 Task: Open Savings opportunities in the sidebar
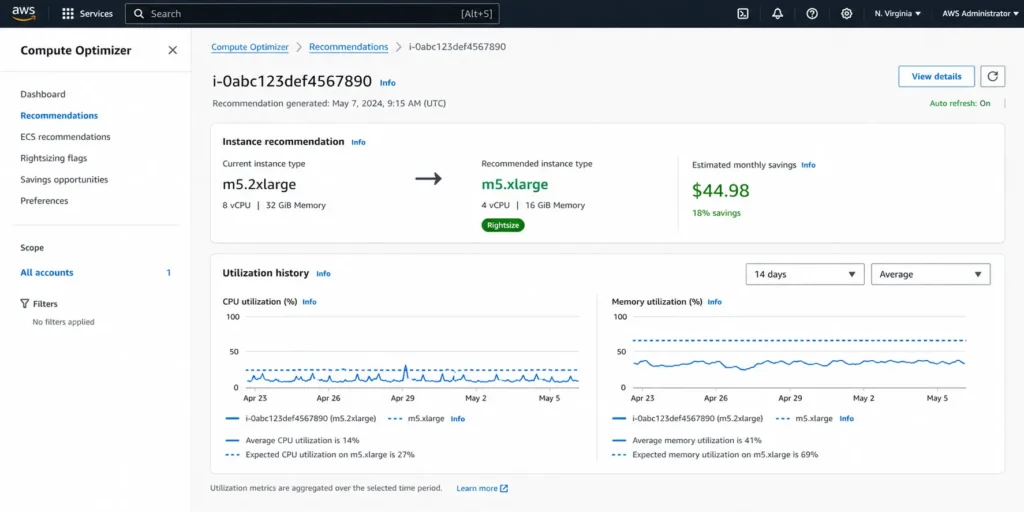[x=64, y=180]
